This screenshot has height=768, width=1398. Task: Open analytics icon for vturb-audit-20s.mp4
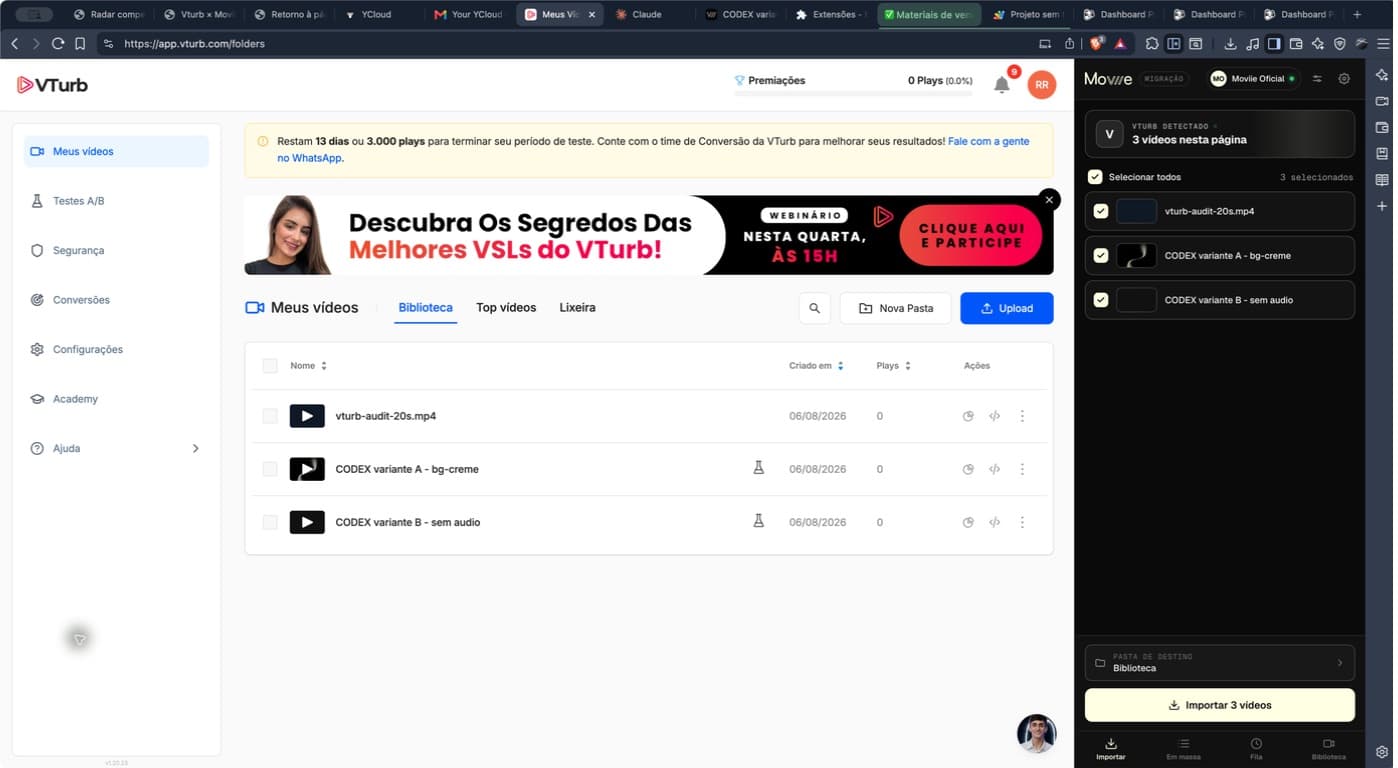pos(968,416)
